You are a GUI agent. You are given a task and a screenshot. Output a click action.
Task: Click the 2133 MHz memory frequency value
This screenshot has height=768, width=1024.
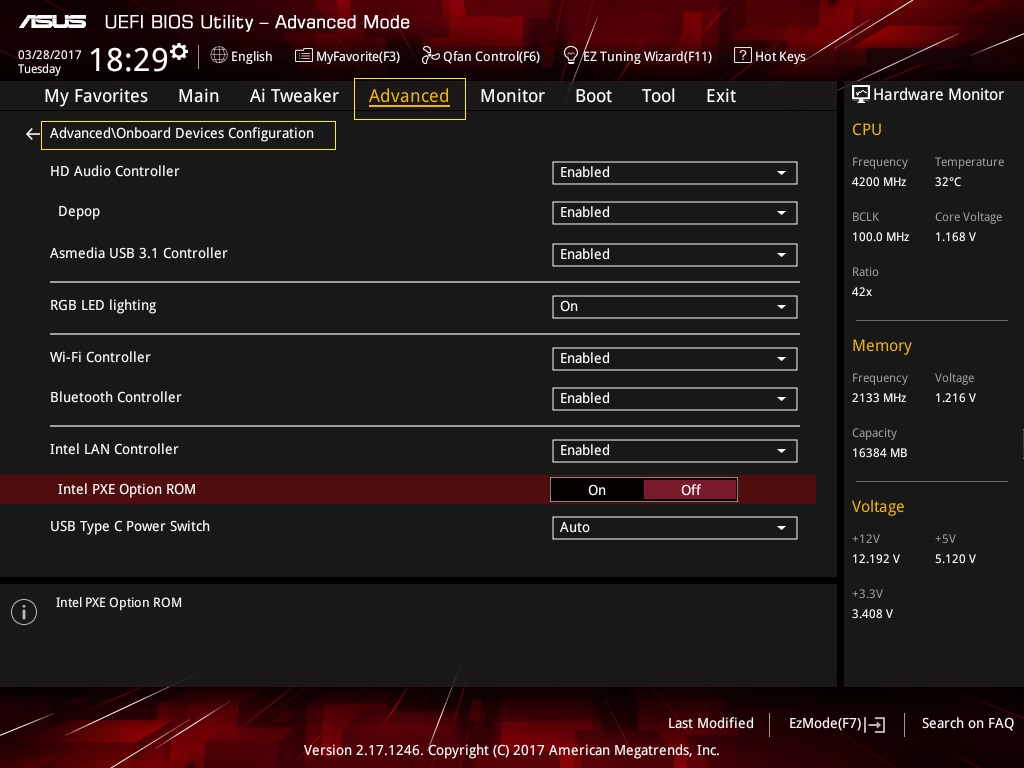click(x=879, y=398)
